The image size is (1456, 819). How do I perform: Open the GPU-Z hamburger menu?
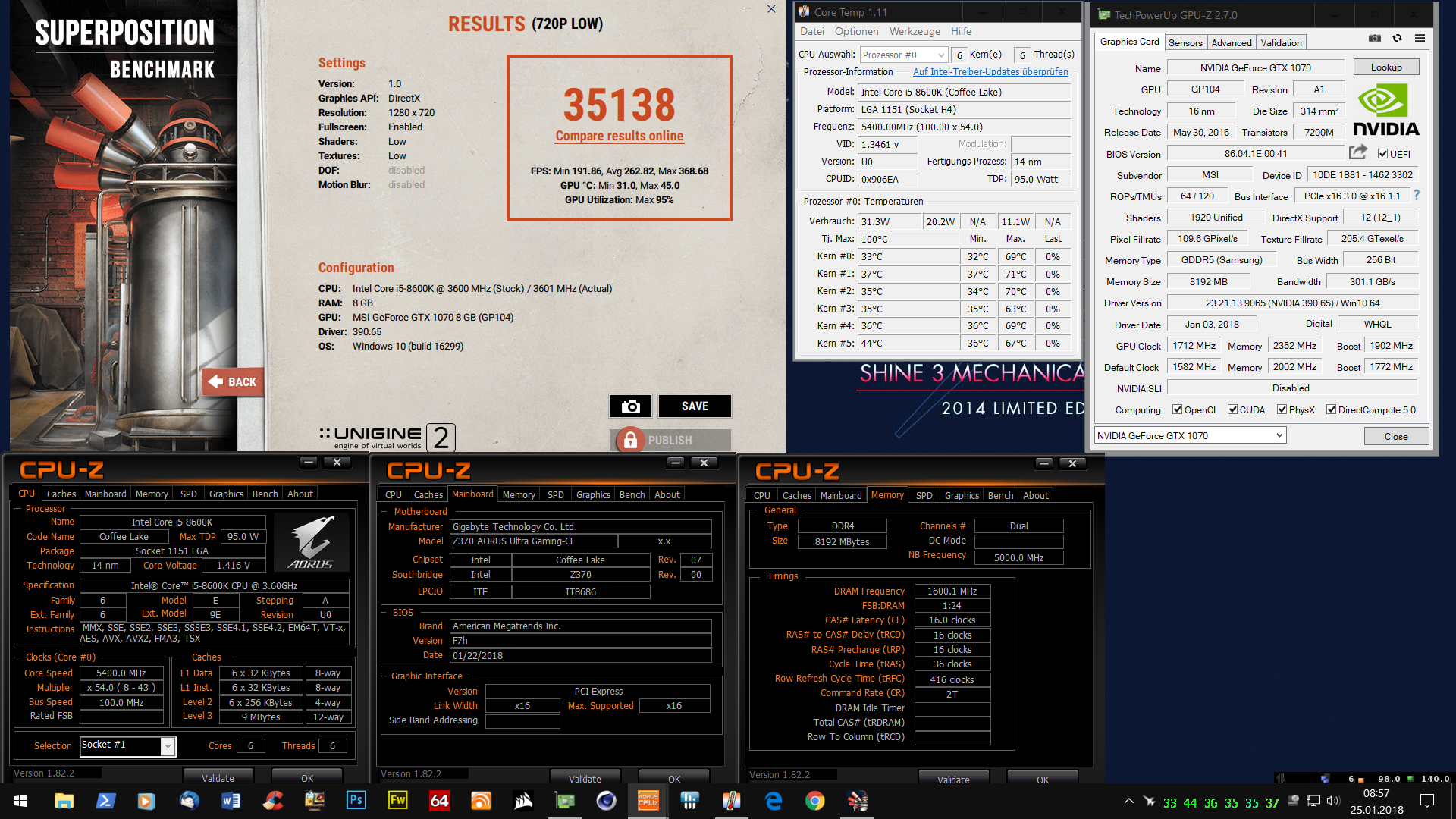[x=1420, y=38]
